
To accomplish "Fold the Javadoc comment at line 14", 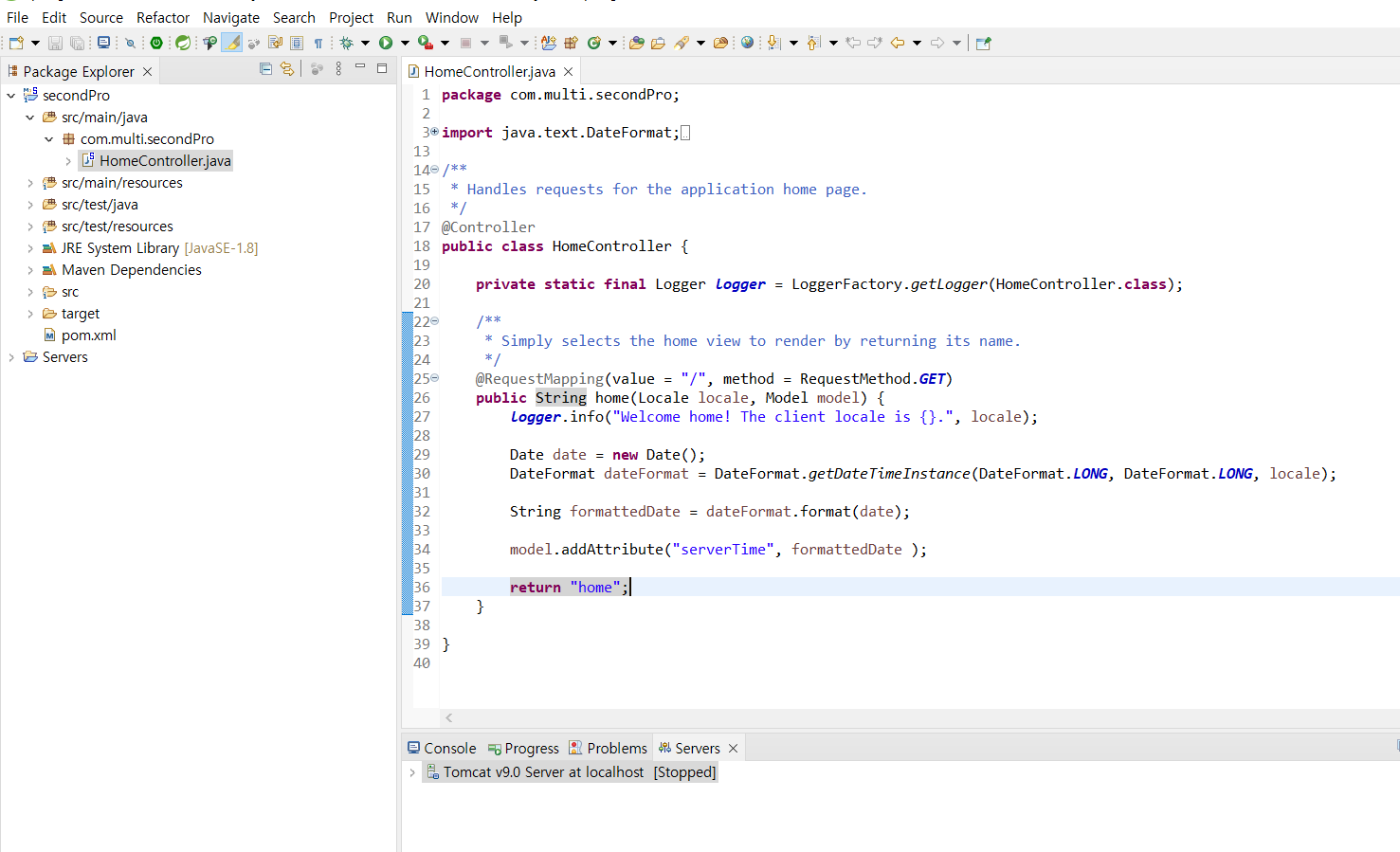I will [435, 170].
